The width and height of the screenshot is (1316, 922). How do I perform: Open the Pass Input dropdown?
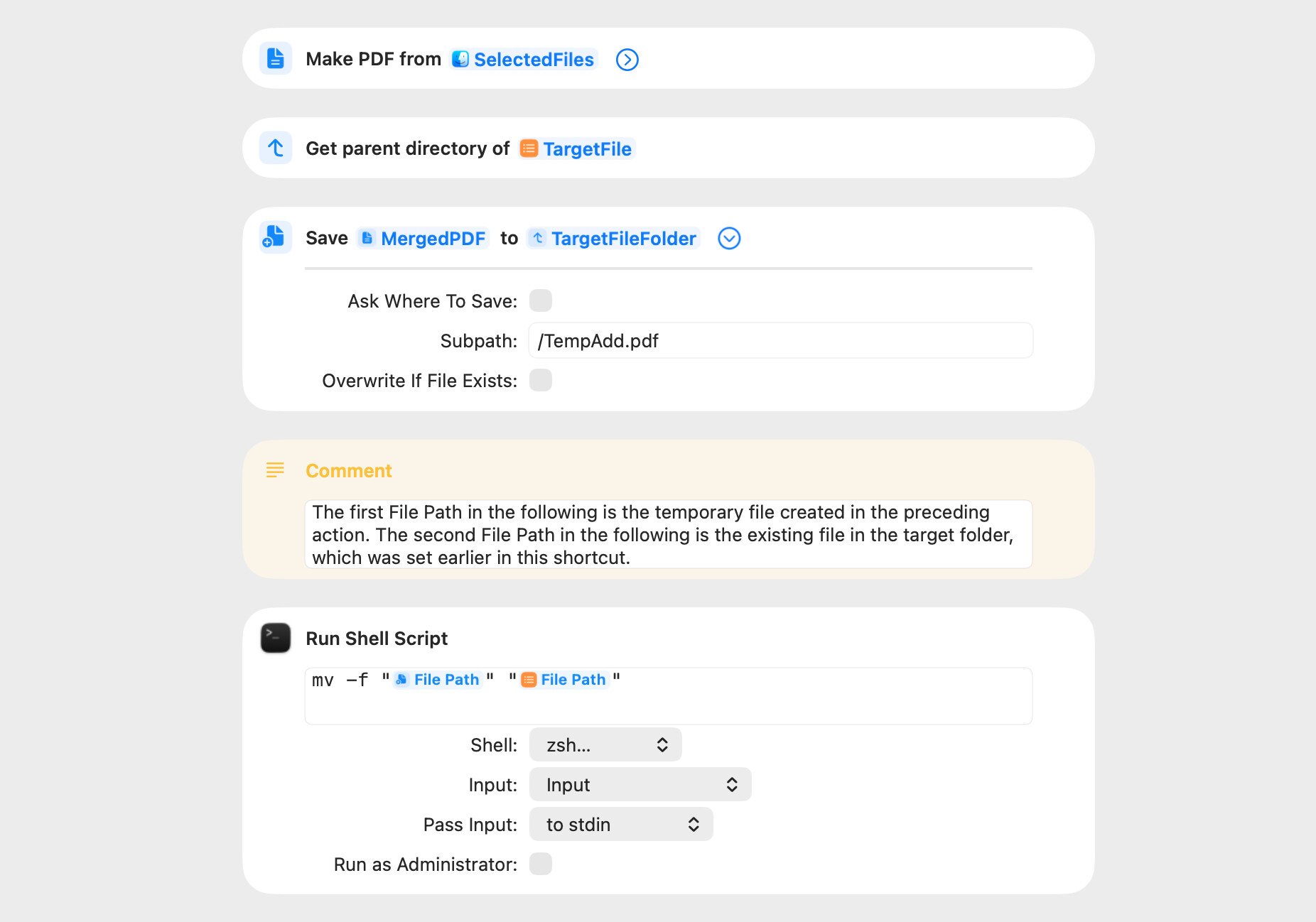[x=621, y=825]
